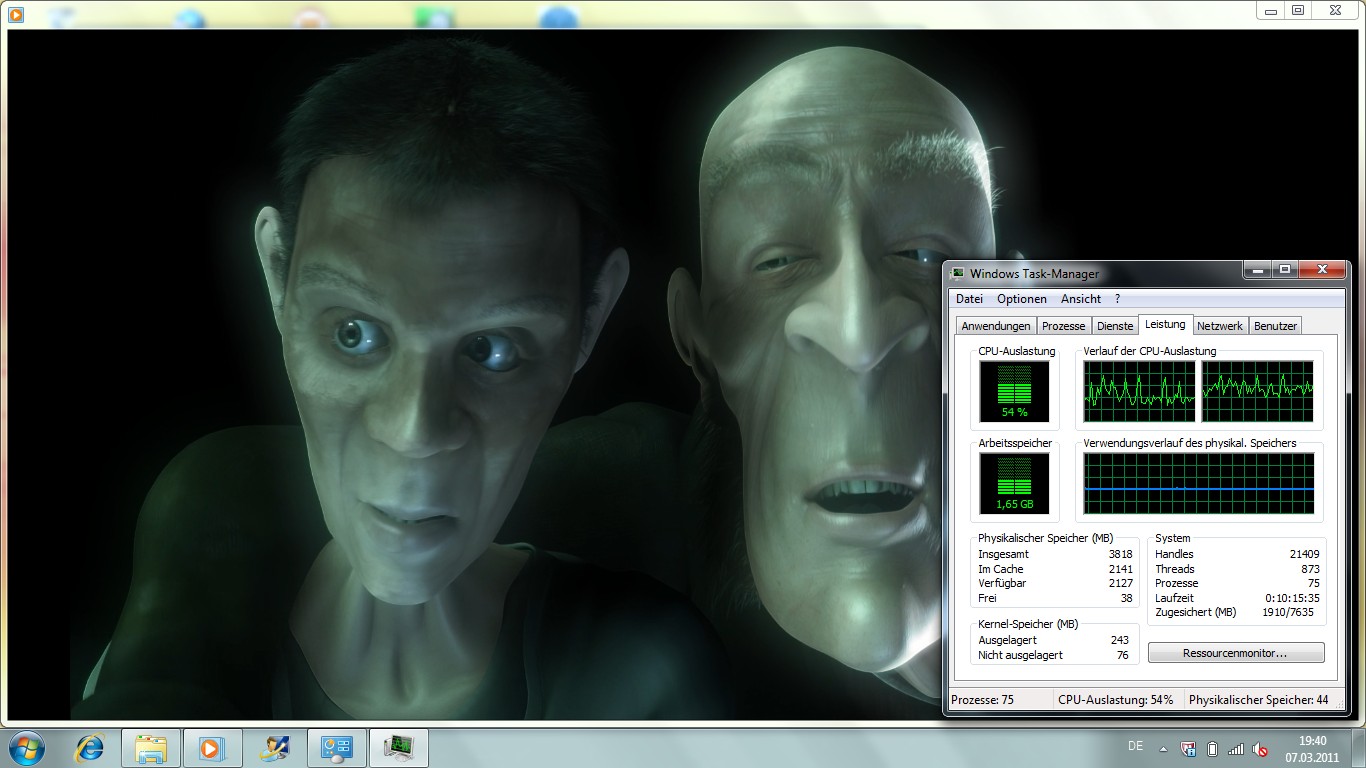Click the uptime value '0:10:15:35'

pos(1292,598)
